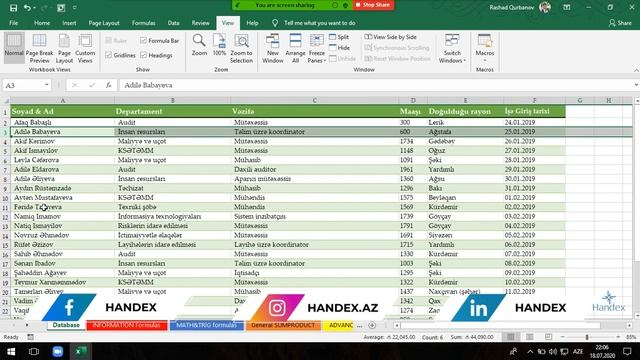640x360 pixels.
Task: Select the MATH&TRIG formulas sheet tab
Action: click(207, 325)
